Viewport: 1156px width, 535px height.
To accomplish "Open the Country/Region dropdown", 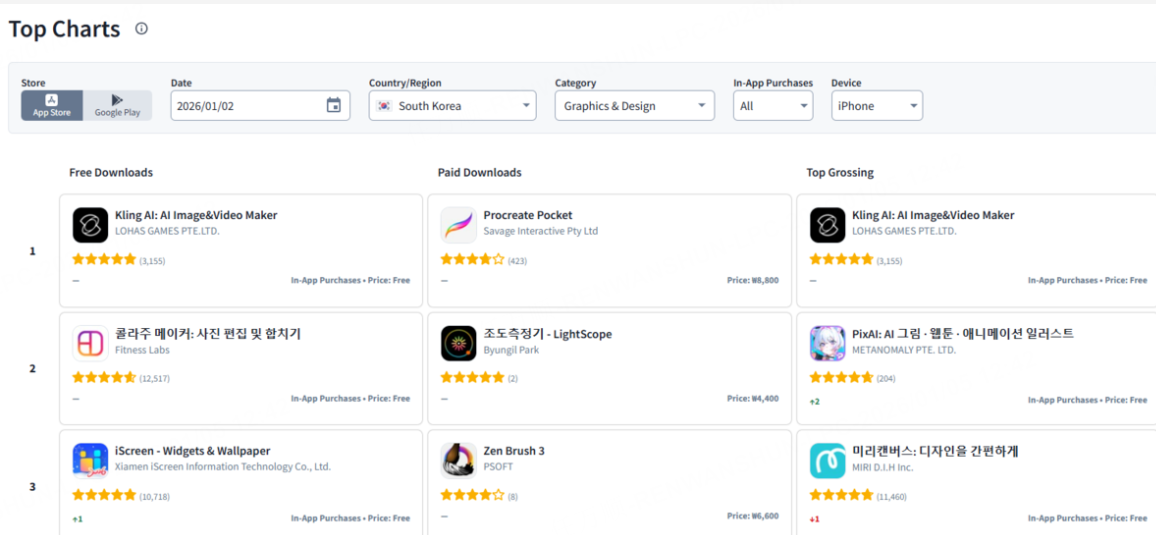I will coord(453,105).
